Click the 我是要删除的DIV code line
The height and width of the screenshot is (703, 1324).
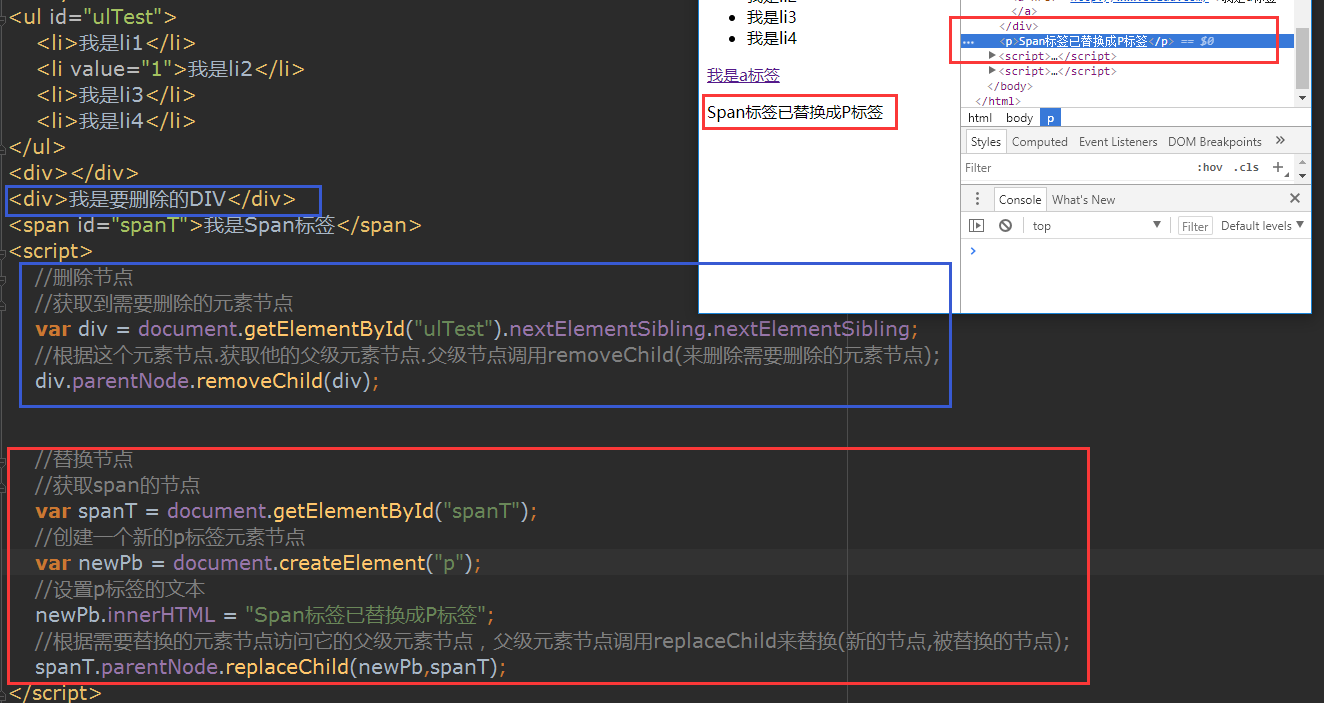[153, 199]
